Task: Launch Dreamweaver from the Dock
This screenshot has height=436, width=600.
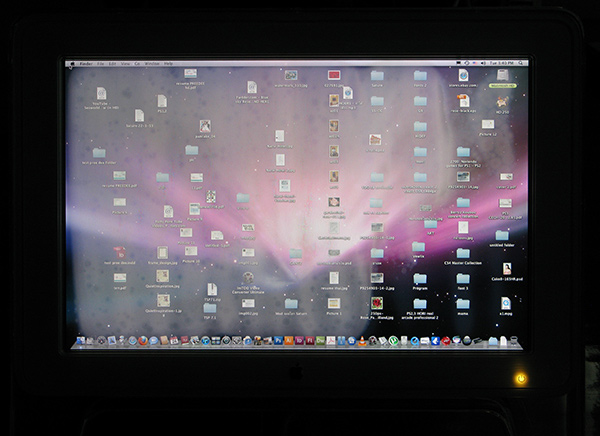Action: coord(320,340)
